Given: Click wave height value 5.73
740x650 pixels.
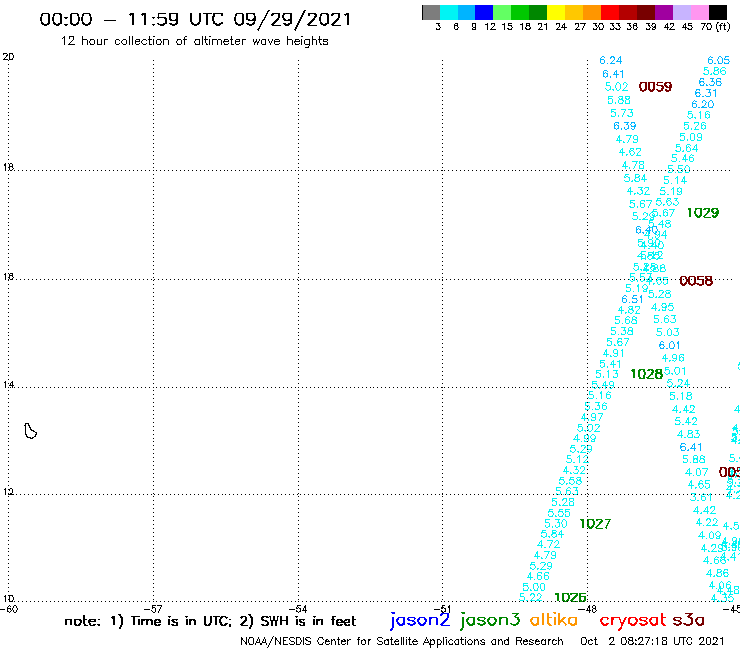Looking at the screenshot, I should (622, 113).
